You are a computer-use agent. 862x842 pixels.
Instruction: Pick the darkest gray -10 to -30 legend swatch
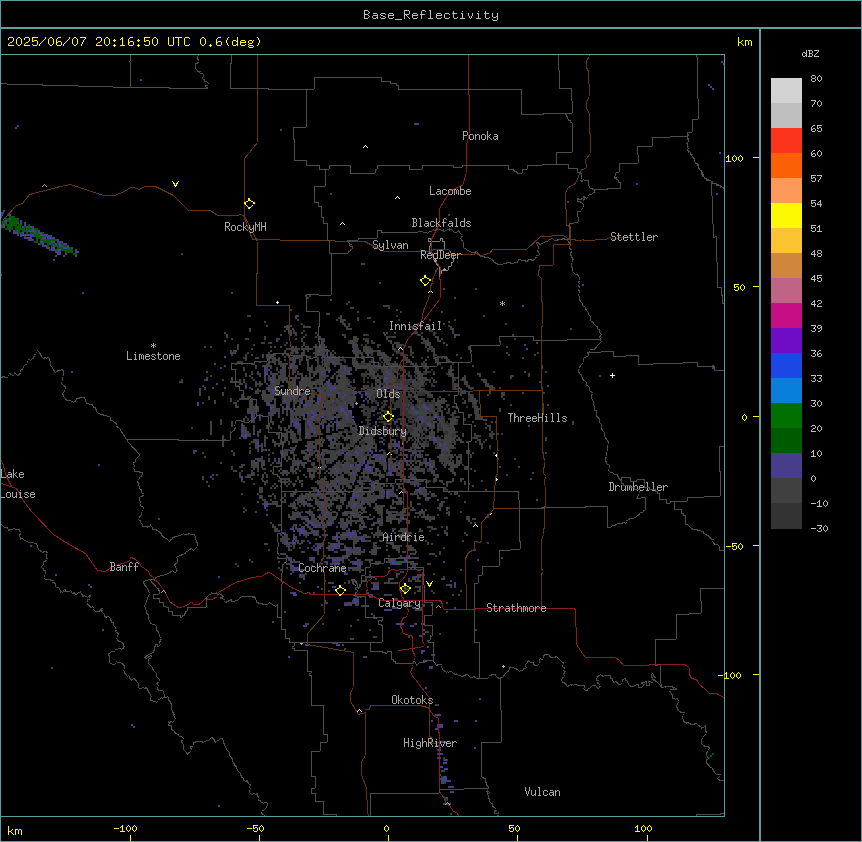click(786, 516)
